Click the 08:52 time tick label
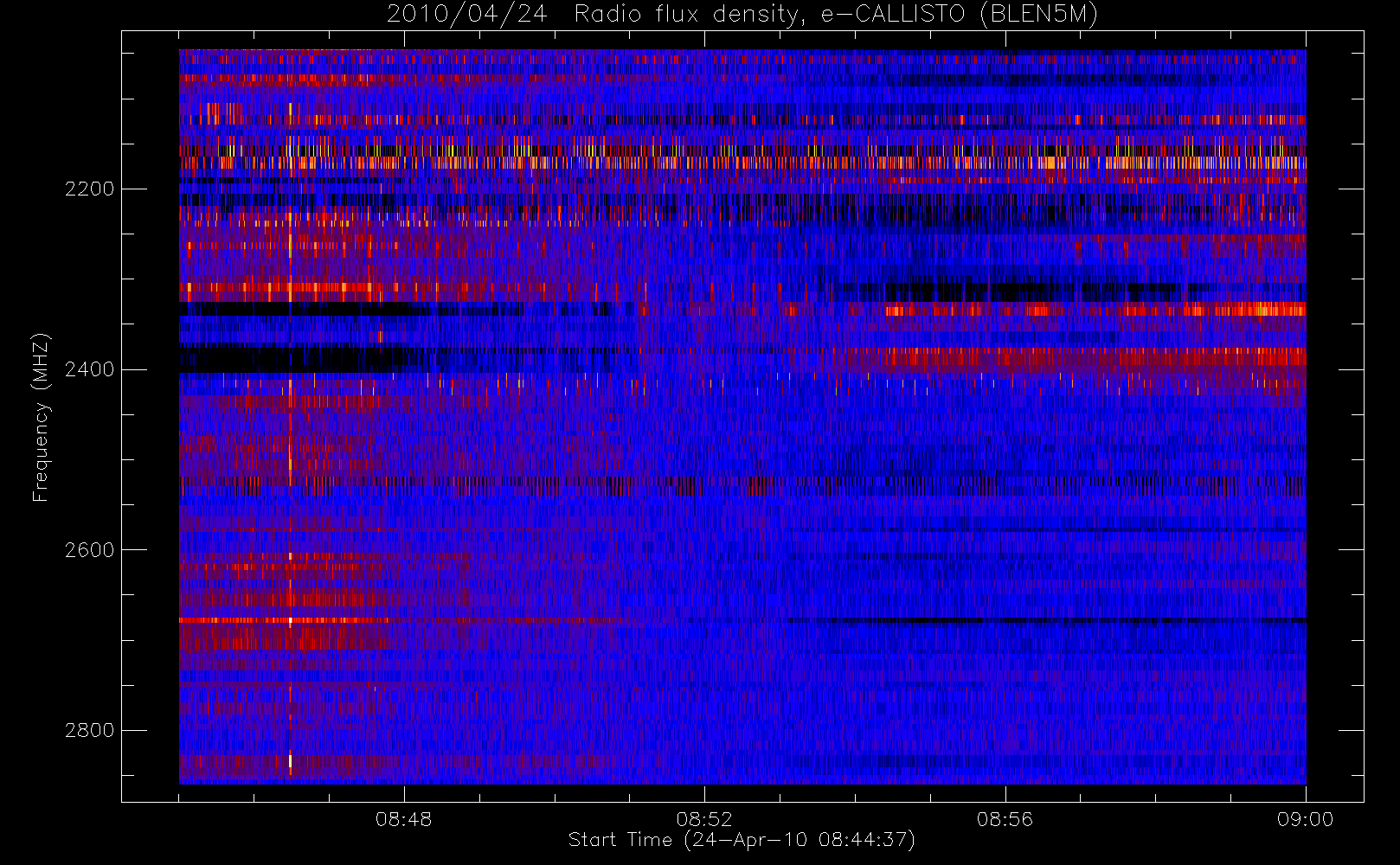The height and width of the screenshot is (865, 1400). point(704,819)
